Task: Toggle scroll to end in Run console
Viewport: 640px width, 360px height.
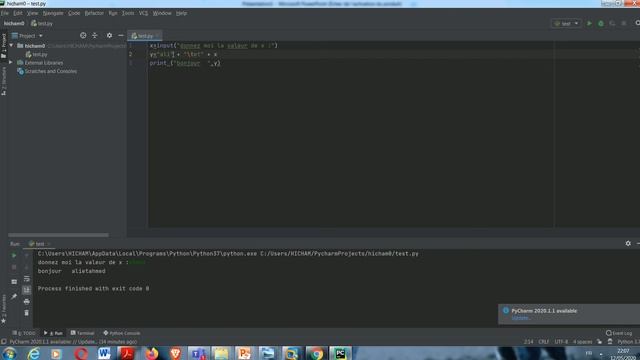Action: tap(27, 290)
